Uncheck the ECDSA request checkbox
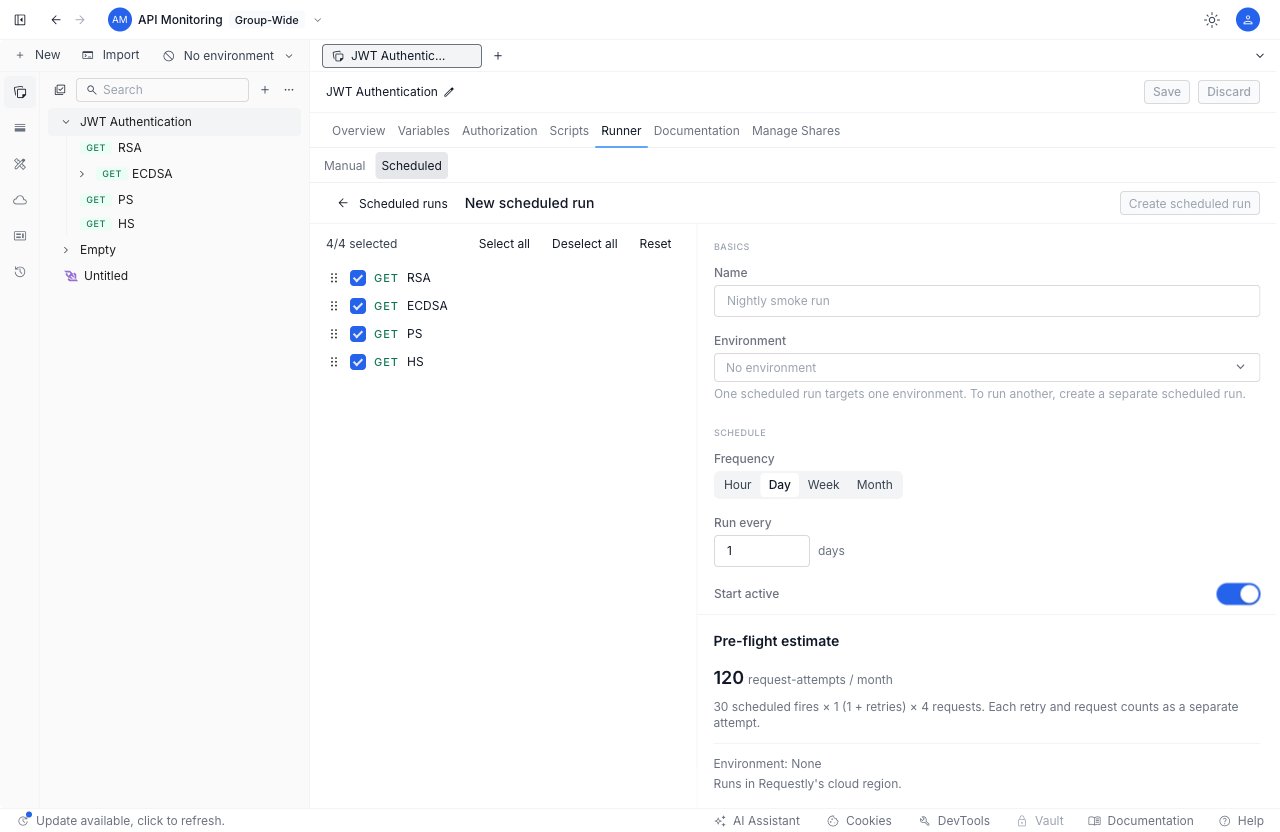 (358, 306)
